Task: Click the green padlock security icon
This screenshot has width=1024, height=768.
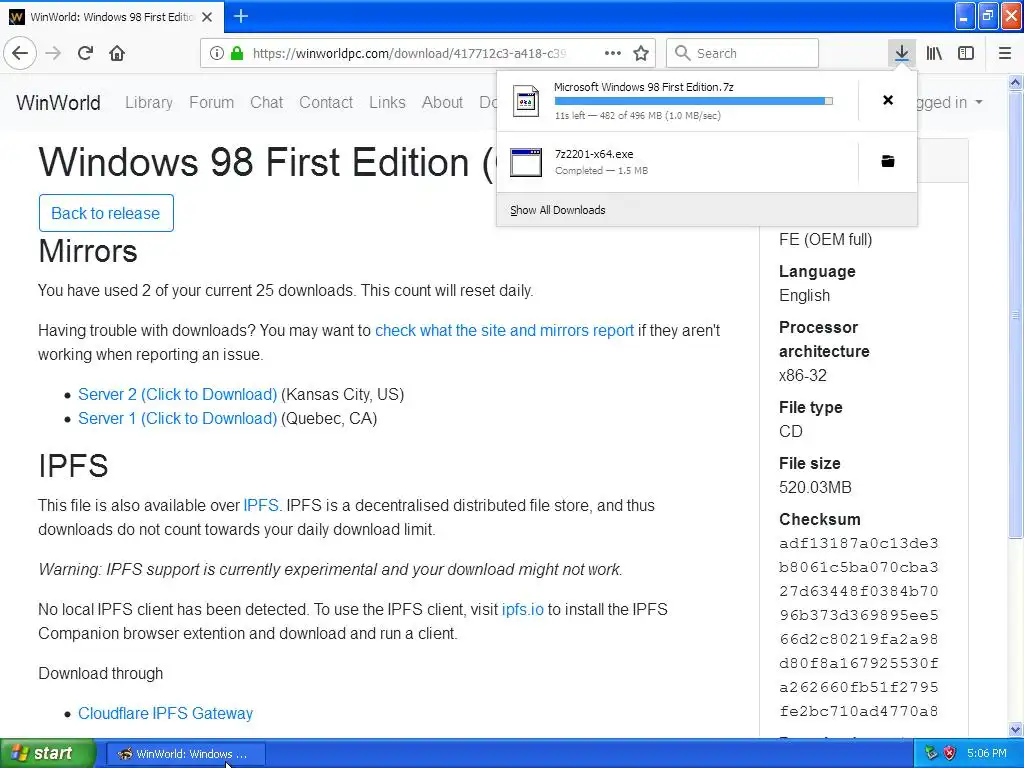Action: click(x=236, y=53)
